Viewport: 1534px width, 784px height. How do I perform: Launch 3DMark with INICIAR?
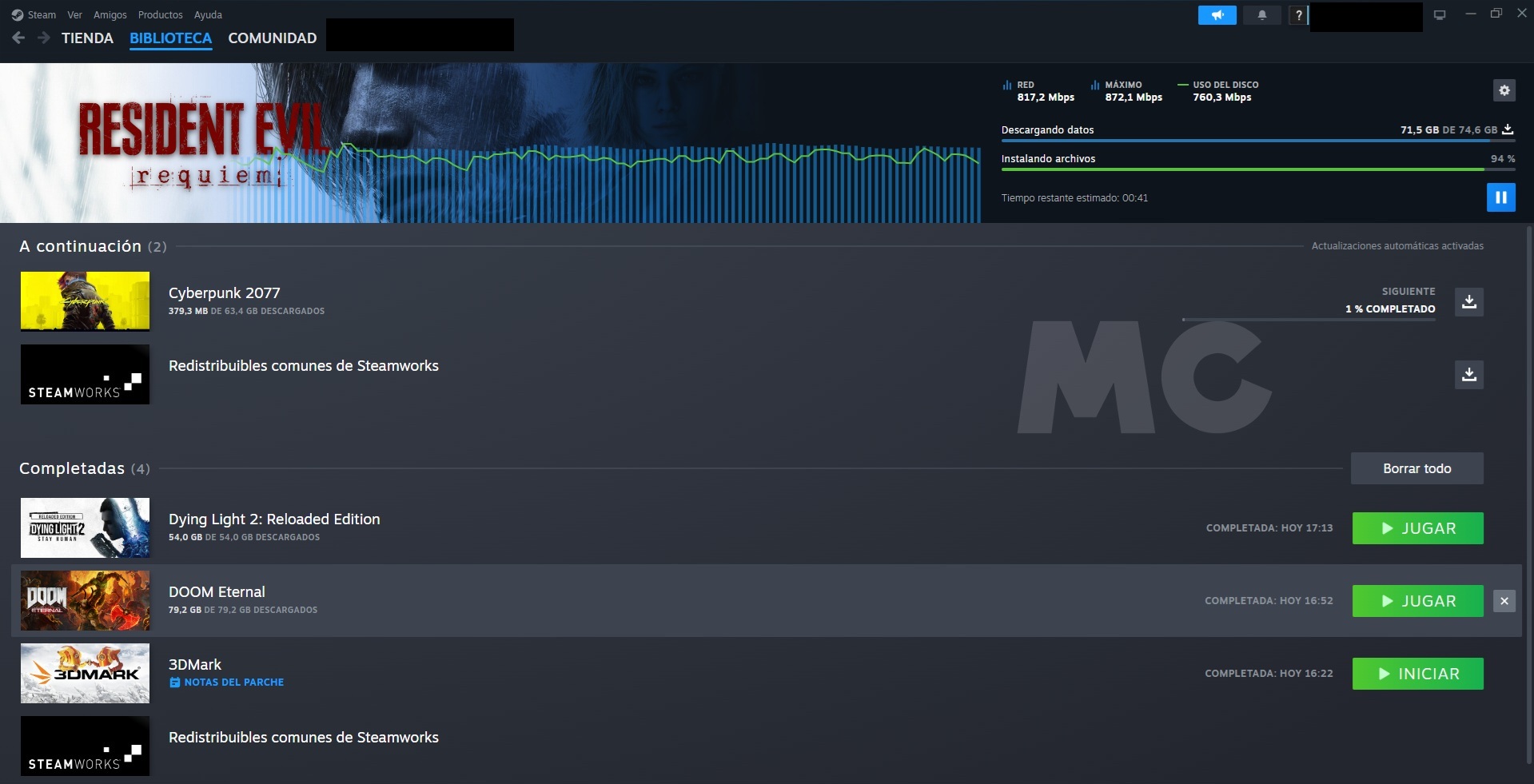(1417, 674)
